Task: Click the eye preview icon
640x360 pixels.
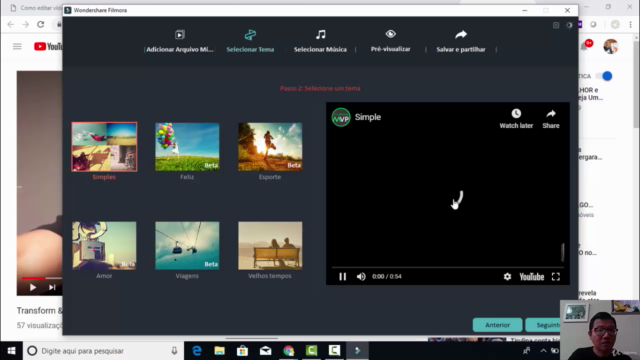Action: click(391, 34)
